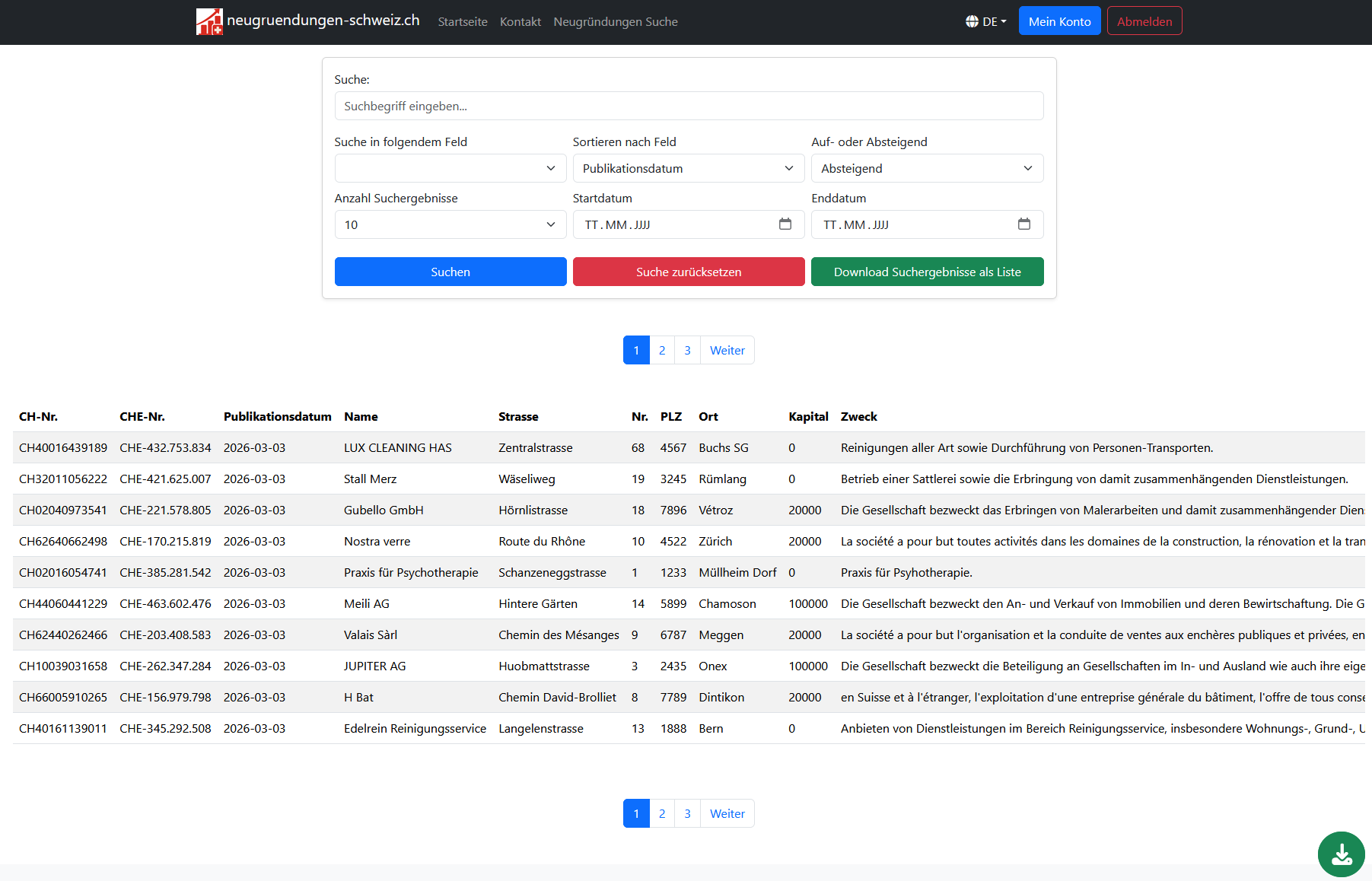Click the Abmelden button
This screenshot has height=881, width=1372.
tap(1144, 21)
